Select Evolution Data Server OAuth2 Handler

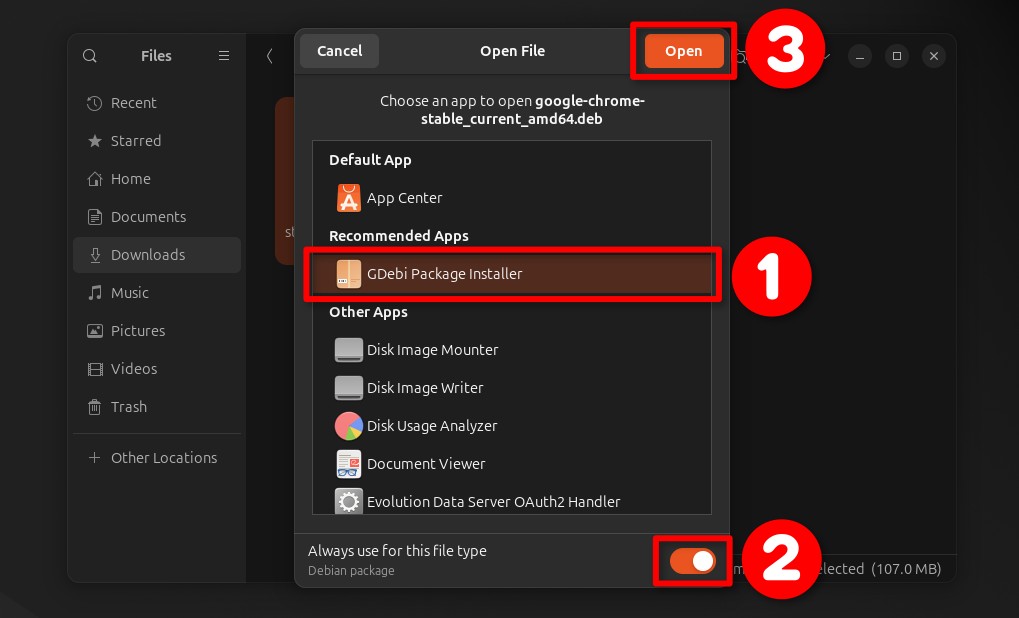(x=512, y=501)
